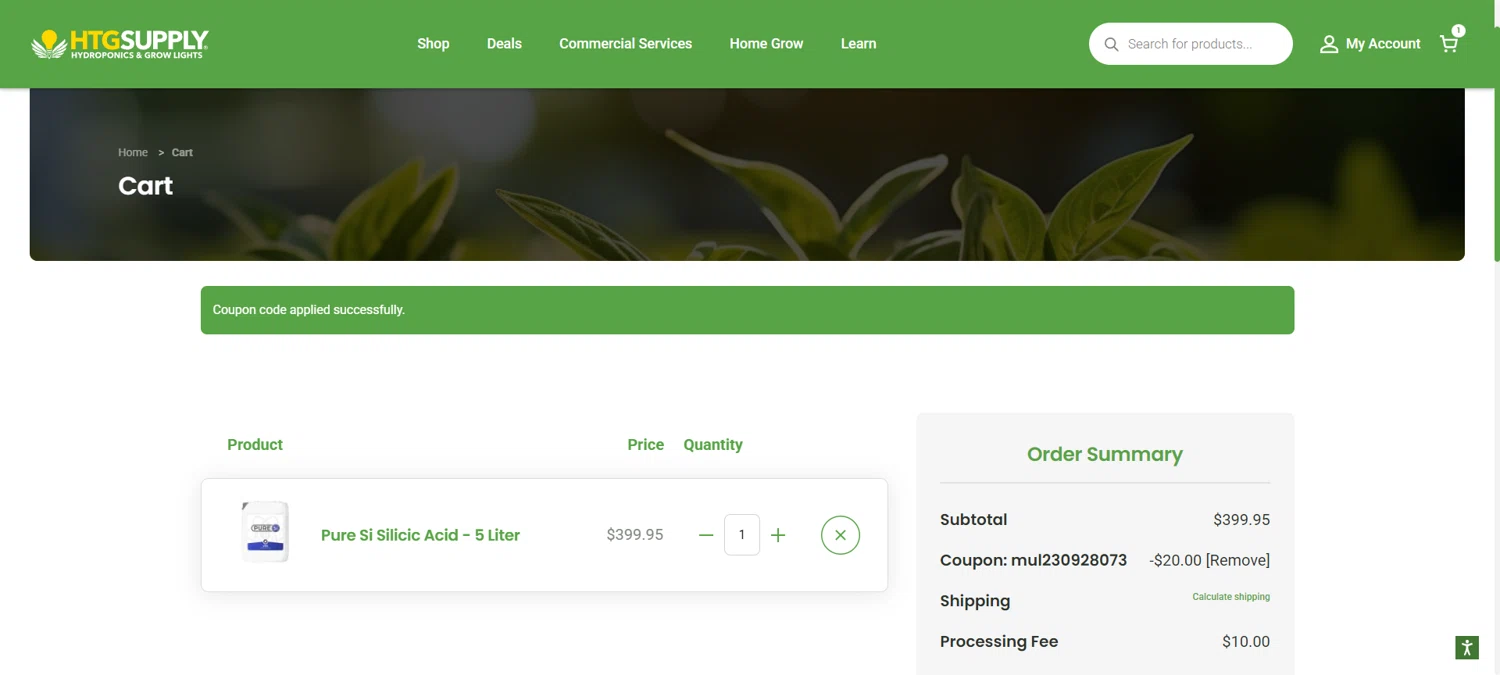Screen dimensions: 1500x675
Task: Open the shopping cart icon
Action: tap(1449, 43)
